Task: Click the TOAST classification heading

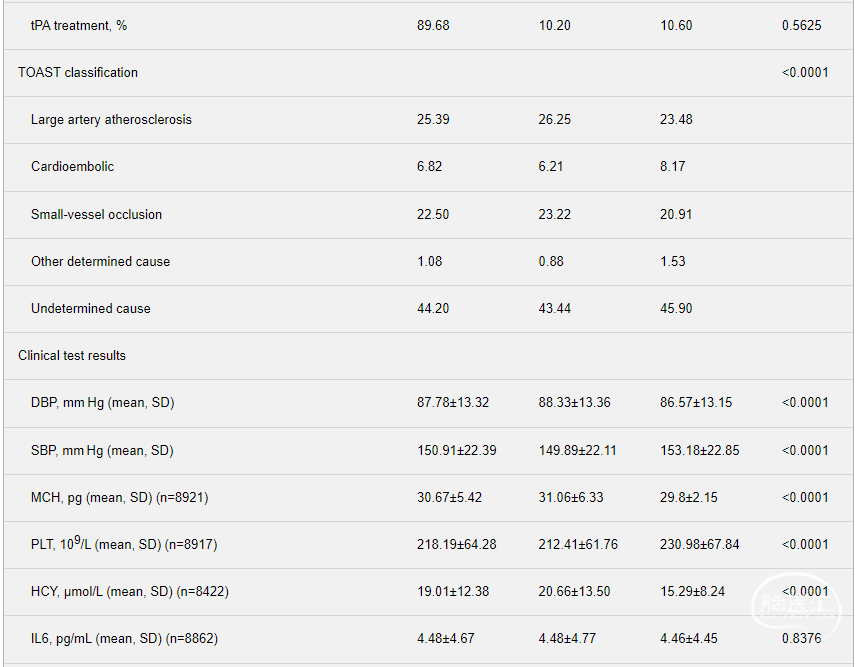Action: coord(78,72)
